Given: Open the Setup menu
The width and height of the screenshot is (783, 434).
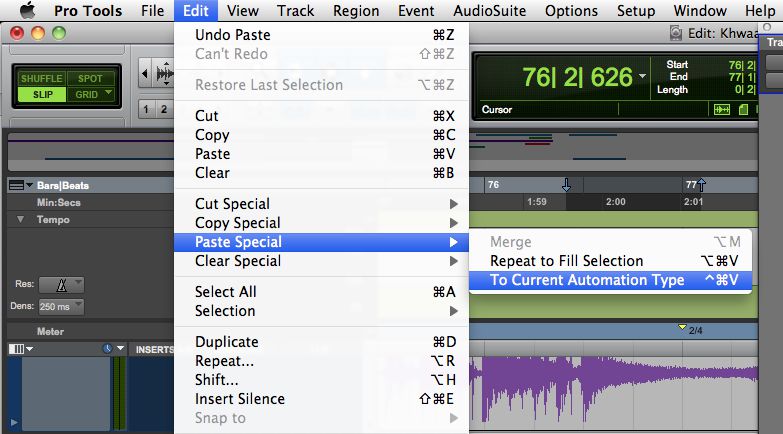Looking at the screenshot, I should click(x=636, y=10).
